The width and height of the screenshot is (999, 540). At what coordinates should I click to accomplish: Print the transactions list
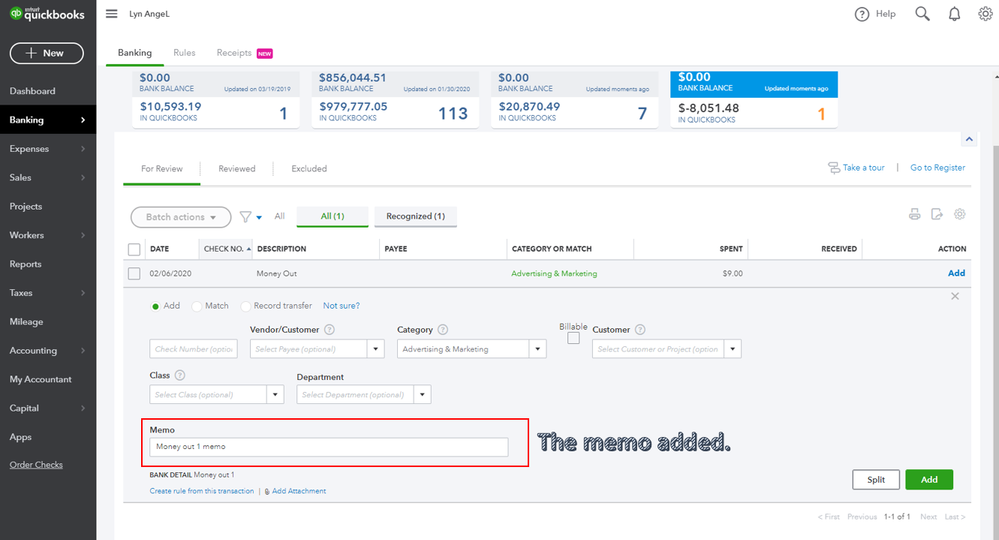tap(914, 215)
